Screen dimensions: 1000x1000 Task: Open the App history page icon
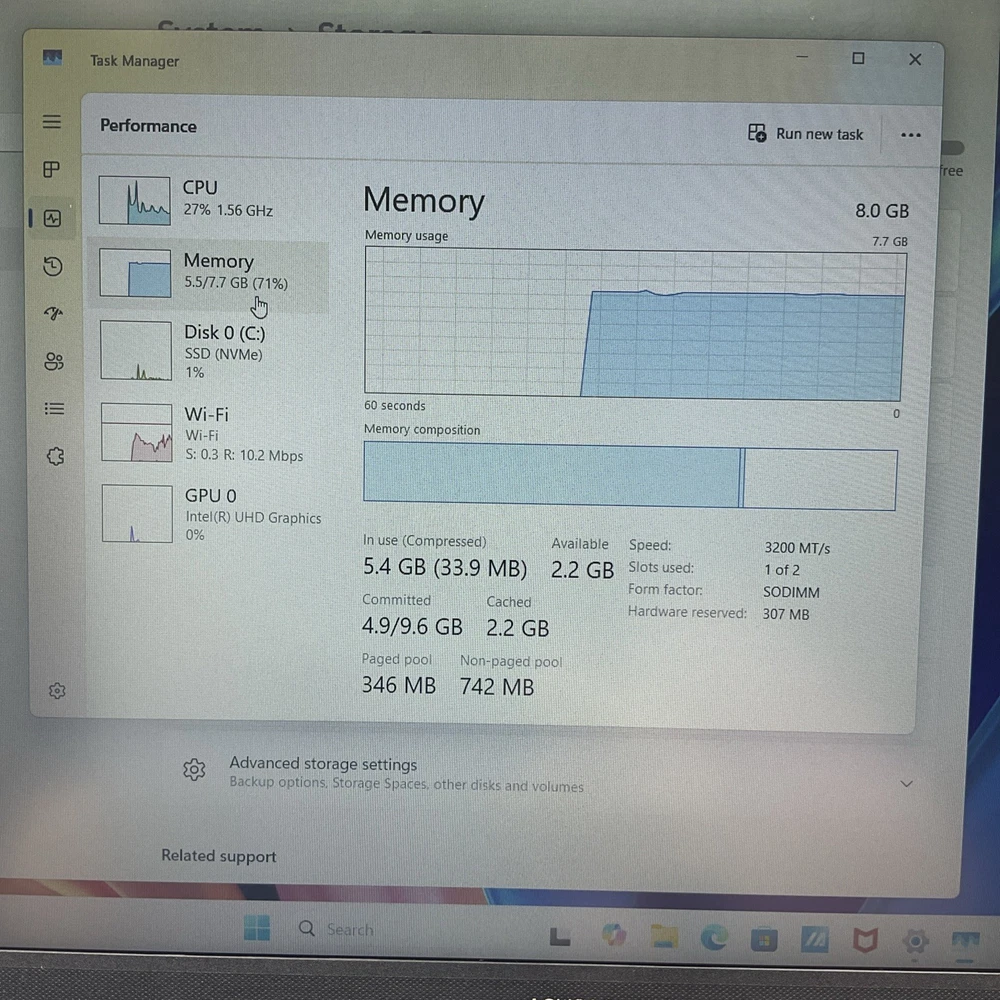click(53, 266)
